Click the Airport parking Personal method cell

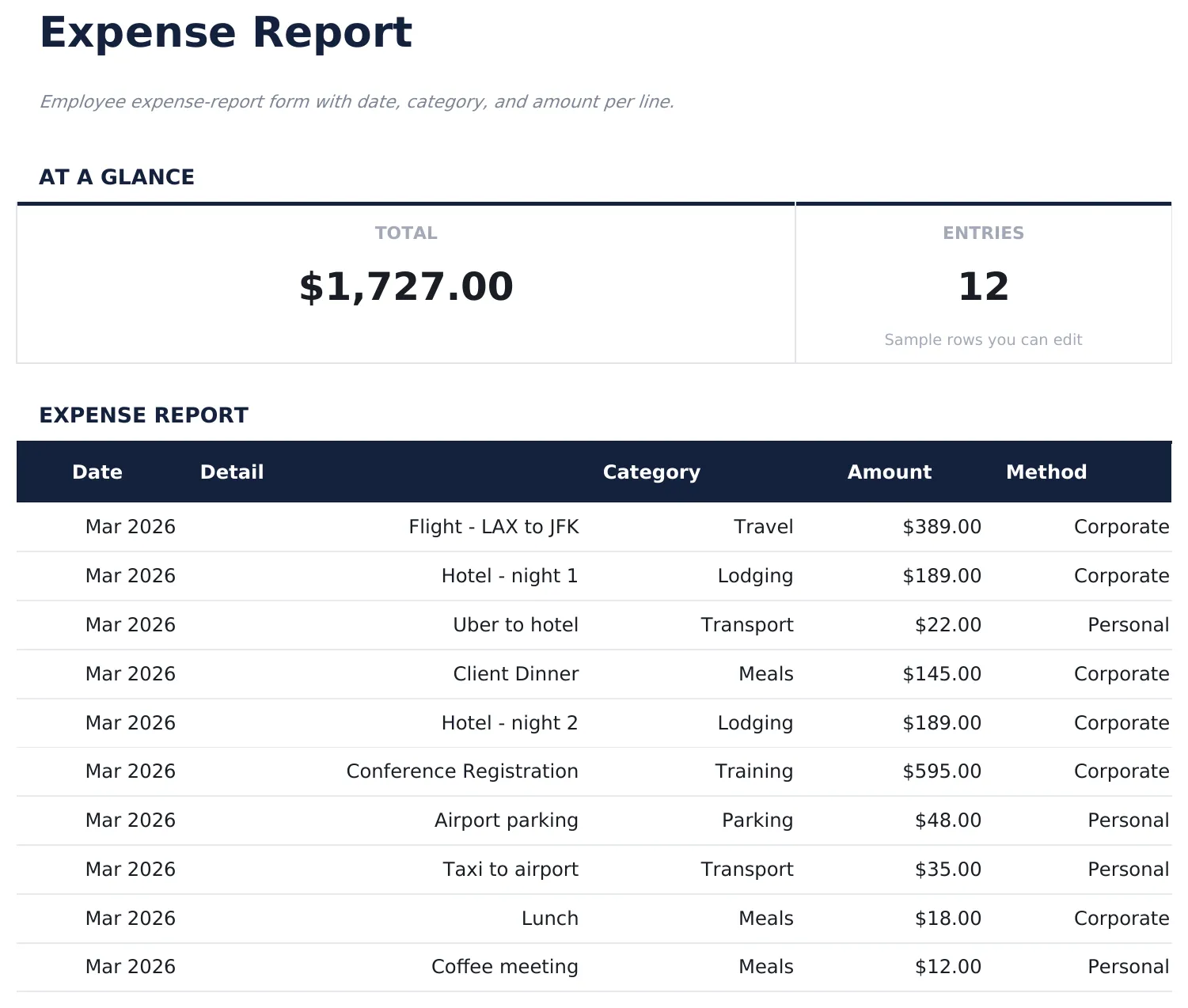(1129, 820)
